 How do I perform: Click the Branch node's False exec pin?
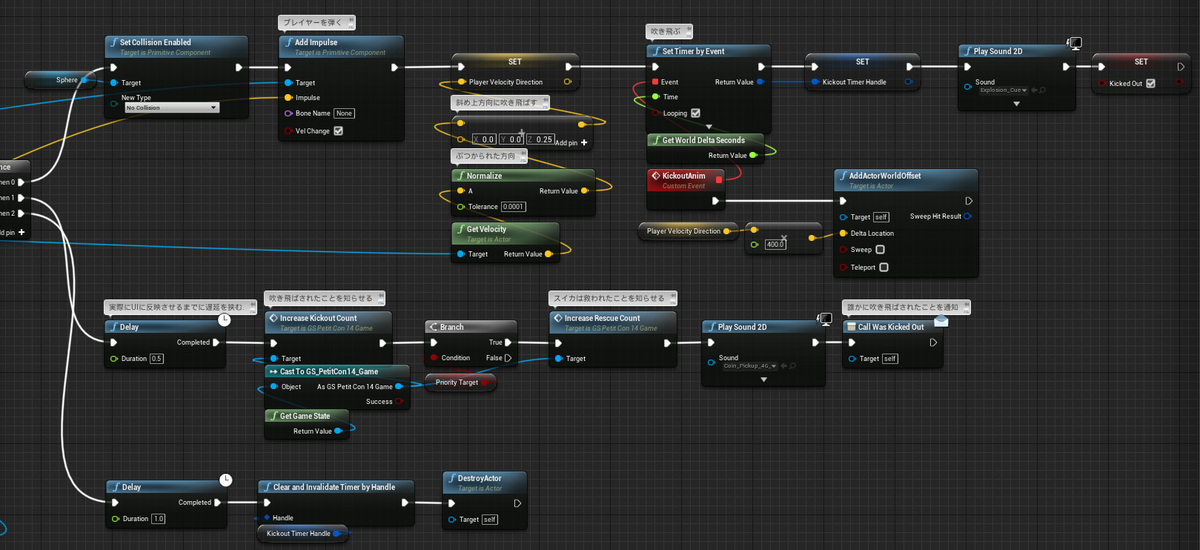[x=508, y=357]
